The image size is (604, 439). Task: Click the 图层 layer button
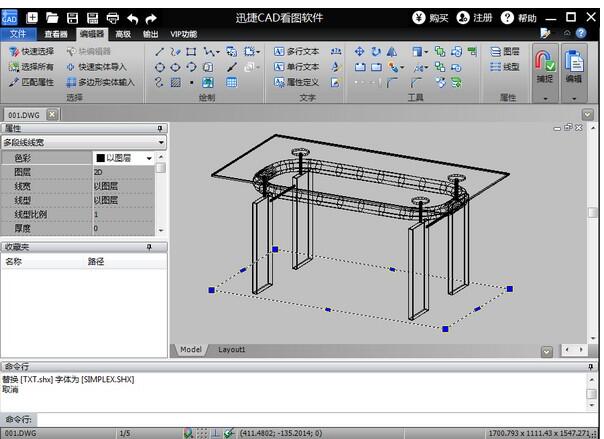point(505,52)
